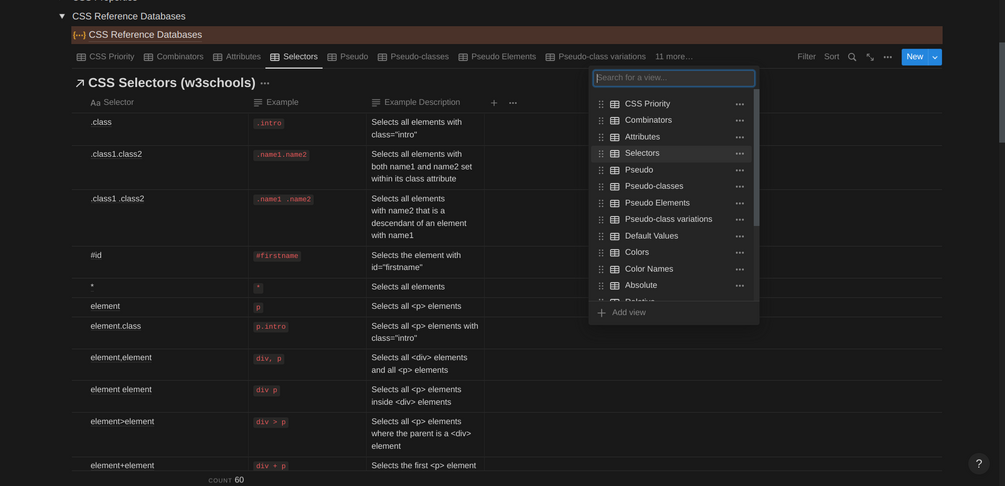The width and height of the screenshot is (1005, 486).
Task: Open three-dots options for Pseudo view
Action: (x=740, y=171)
